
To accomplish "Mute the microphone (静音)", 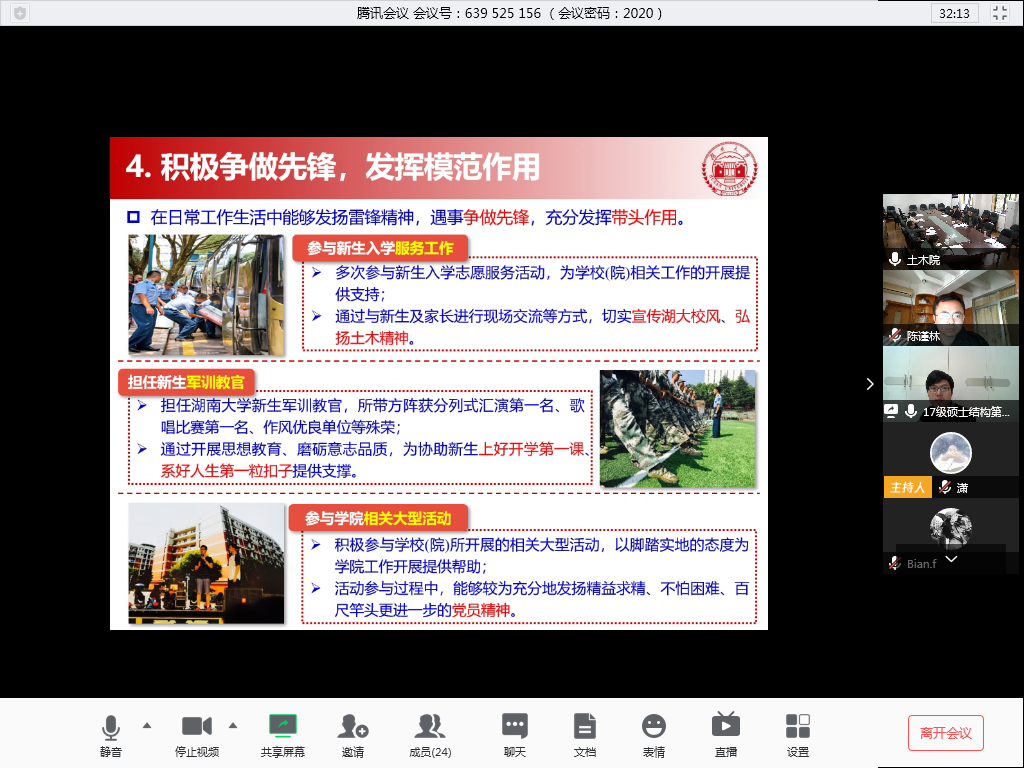I will pos(111,733).
